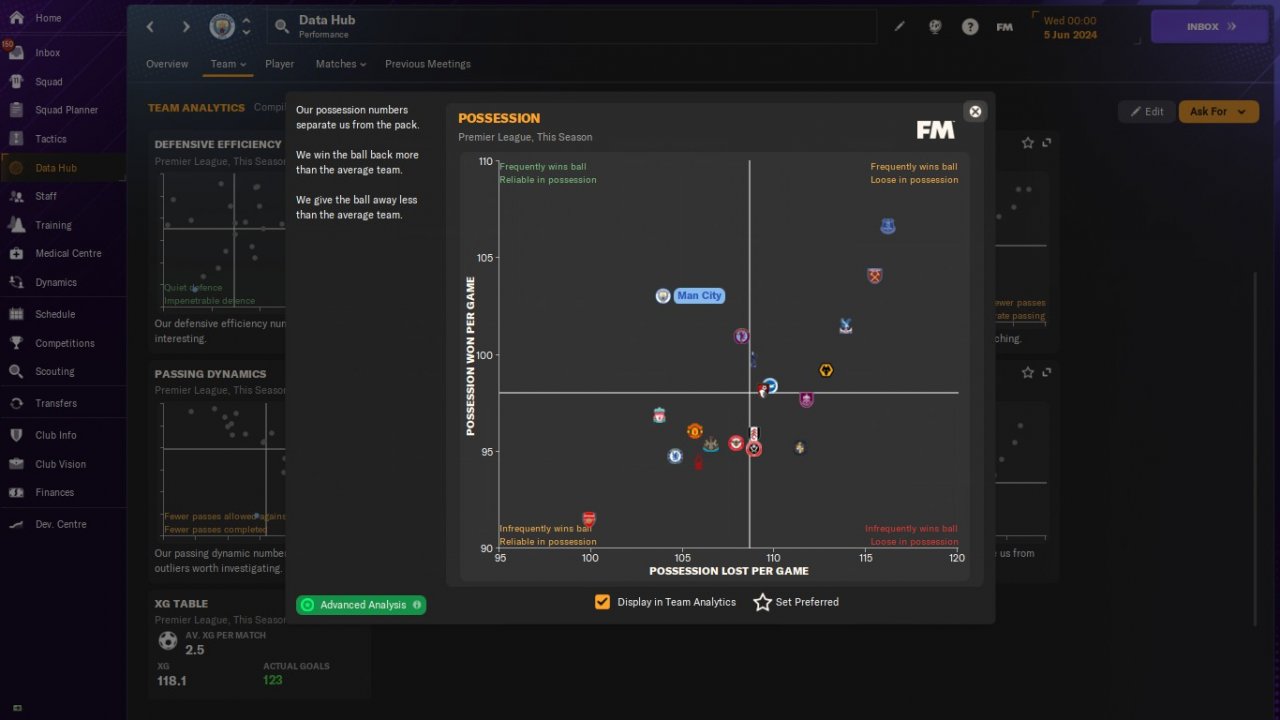
Task: Switch to the Overview tab
Action: (167, 64)
